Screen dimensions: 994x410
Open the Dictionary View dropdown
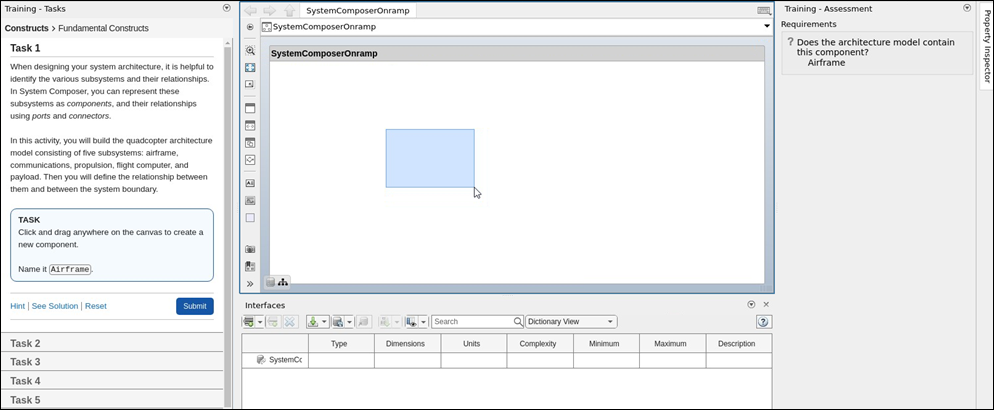coord(571,322)
